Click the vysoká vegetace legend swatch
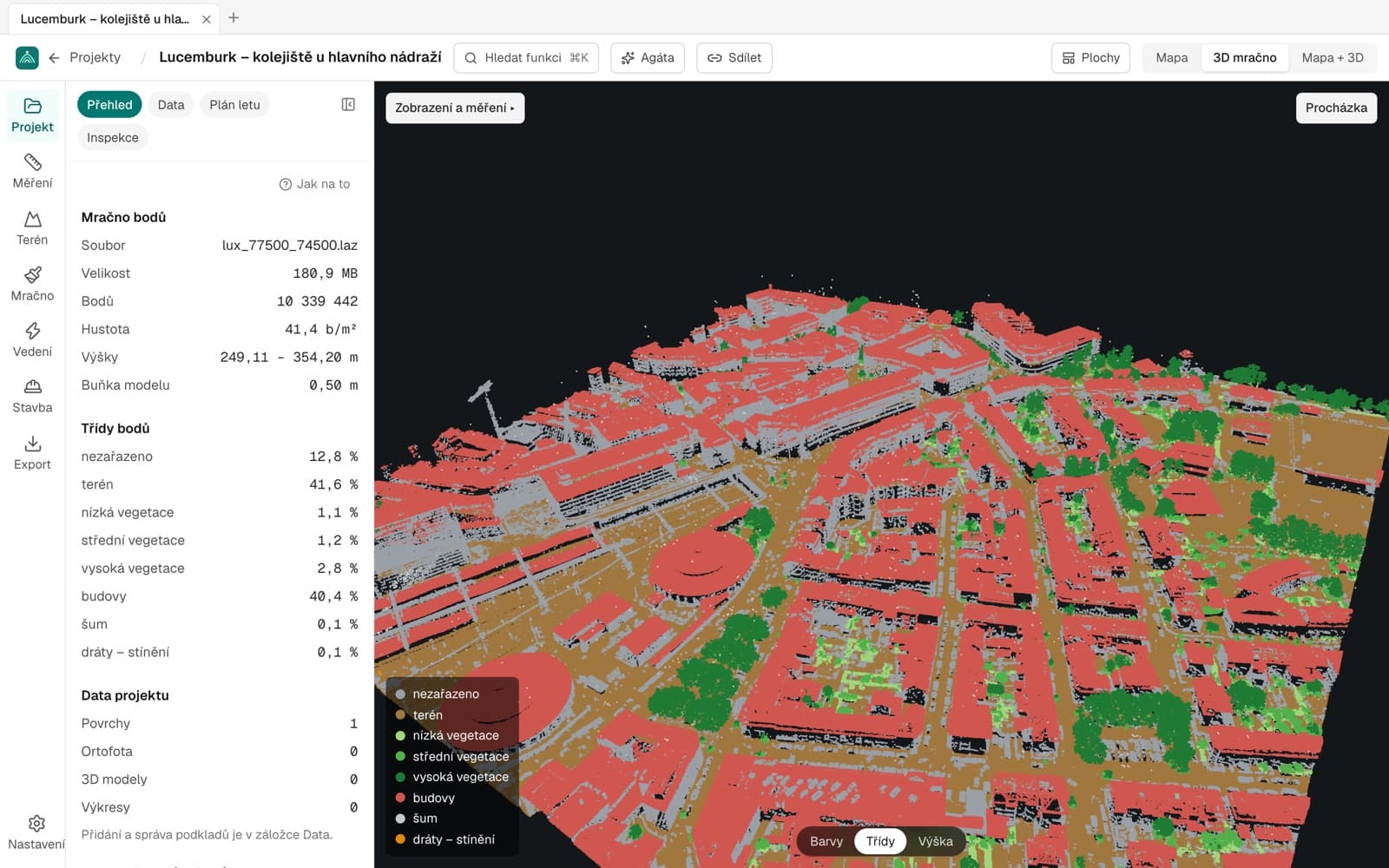 coord(400,777)
